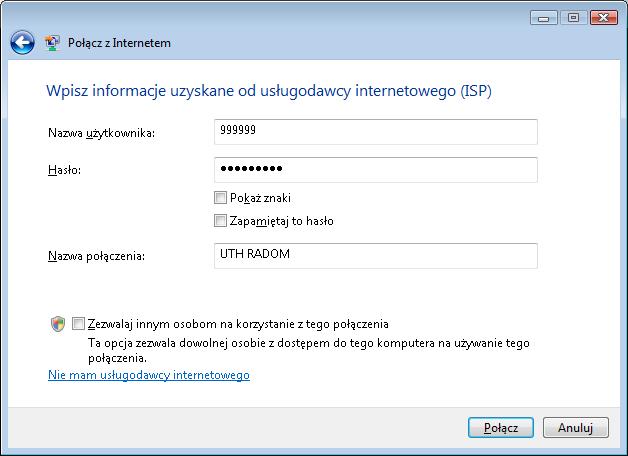Screen dimensions: 628x456
Task: Click the blue back arrow button
Action: pos(22,43)
